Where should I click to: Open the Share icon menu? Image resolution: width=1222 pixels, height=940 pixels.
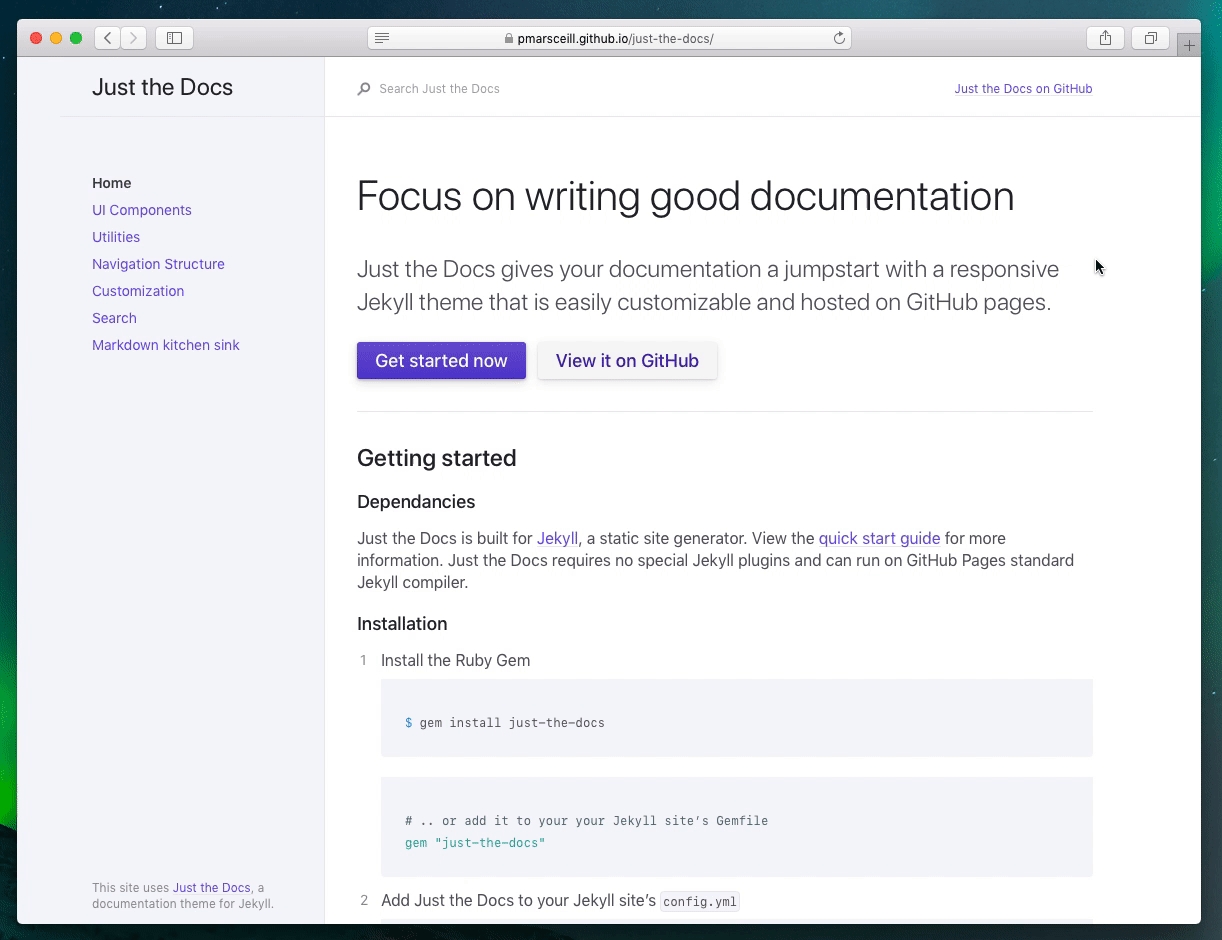[1105, 38]
